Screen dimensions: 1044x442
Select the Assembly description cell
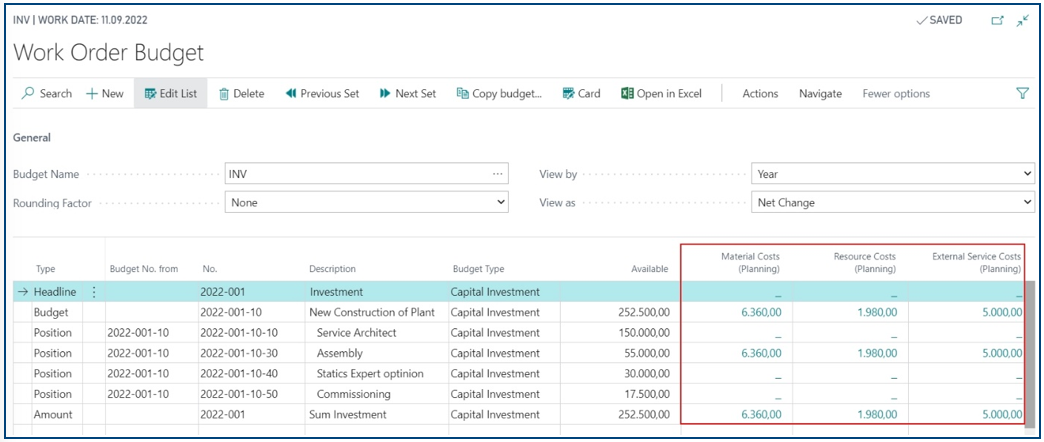point(377,353)
